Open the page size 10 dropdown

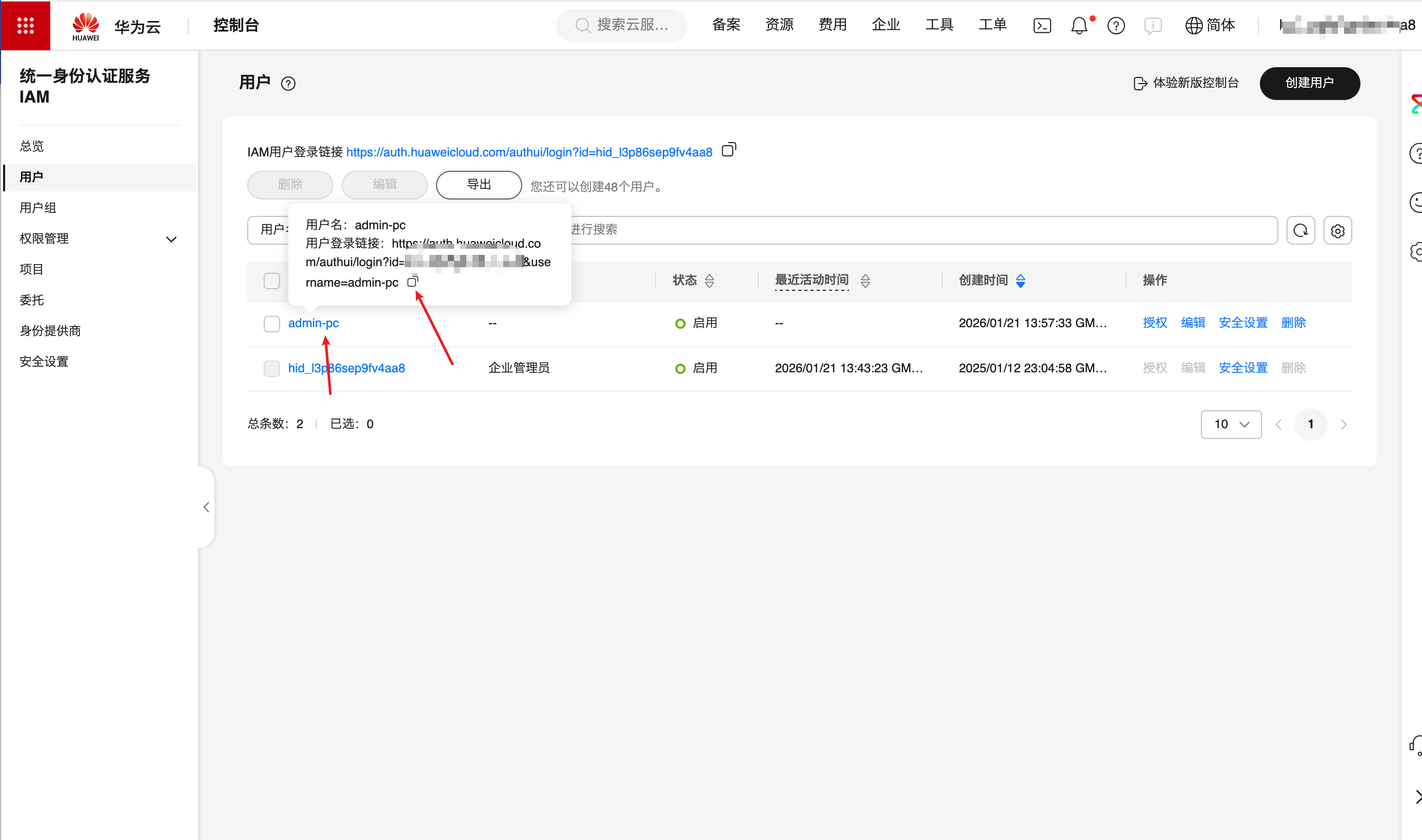[1231, 425]
